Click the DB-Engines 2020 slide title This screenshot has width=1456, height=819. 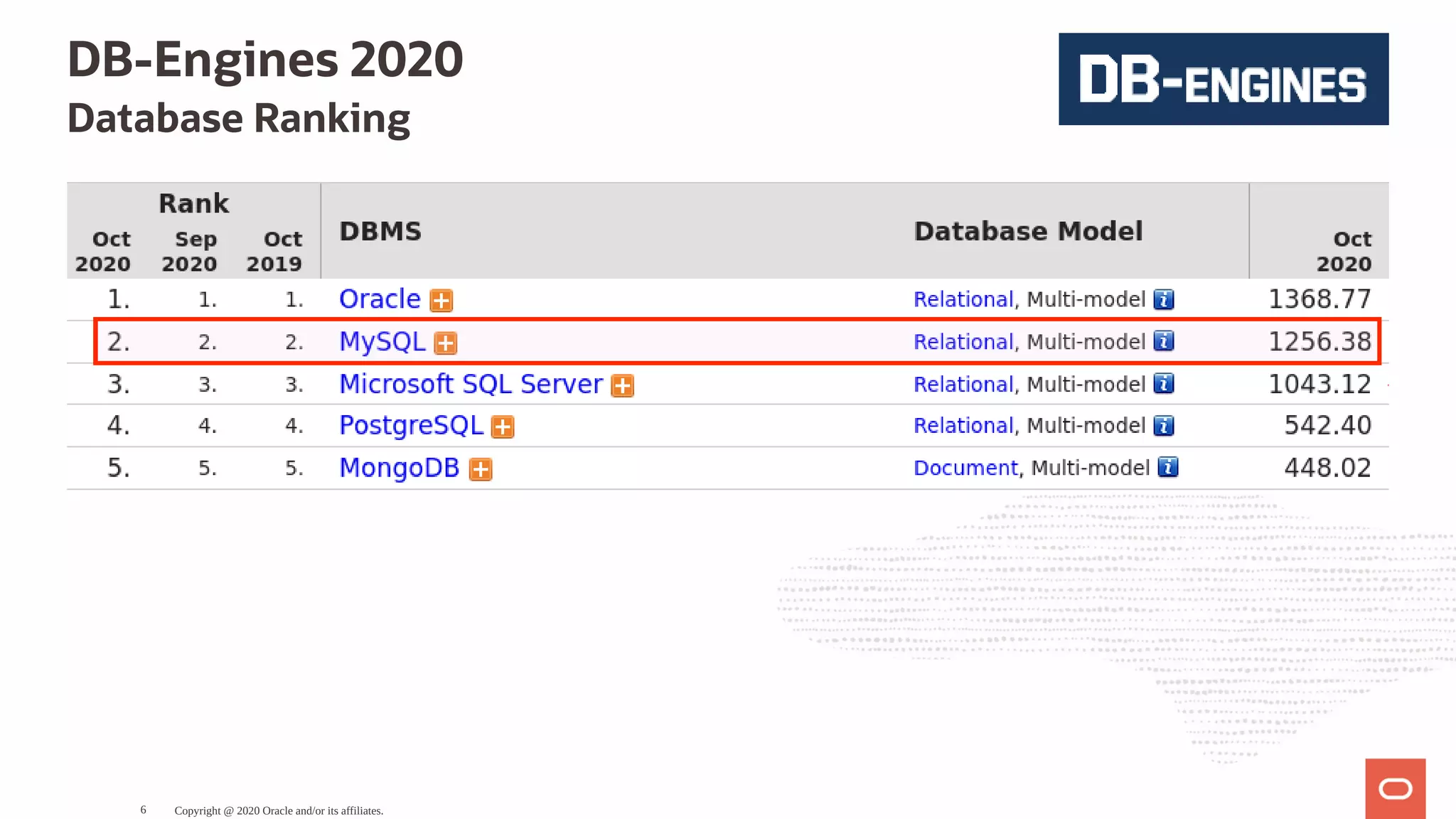265,59
